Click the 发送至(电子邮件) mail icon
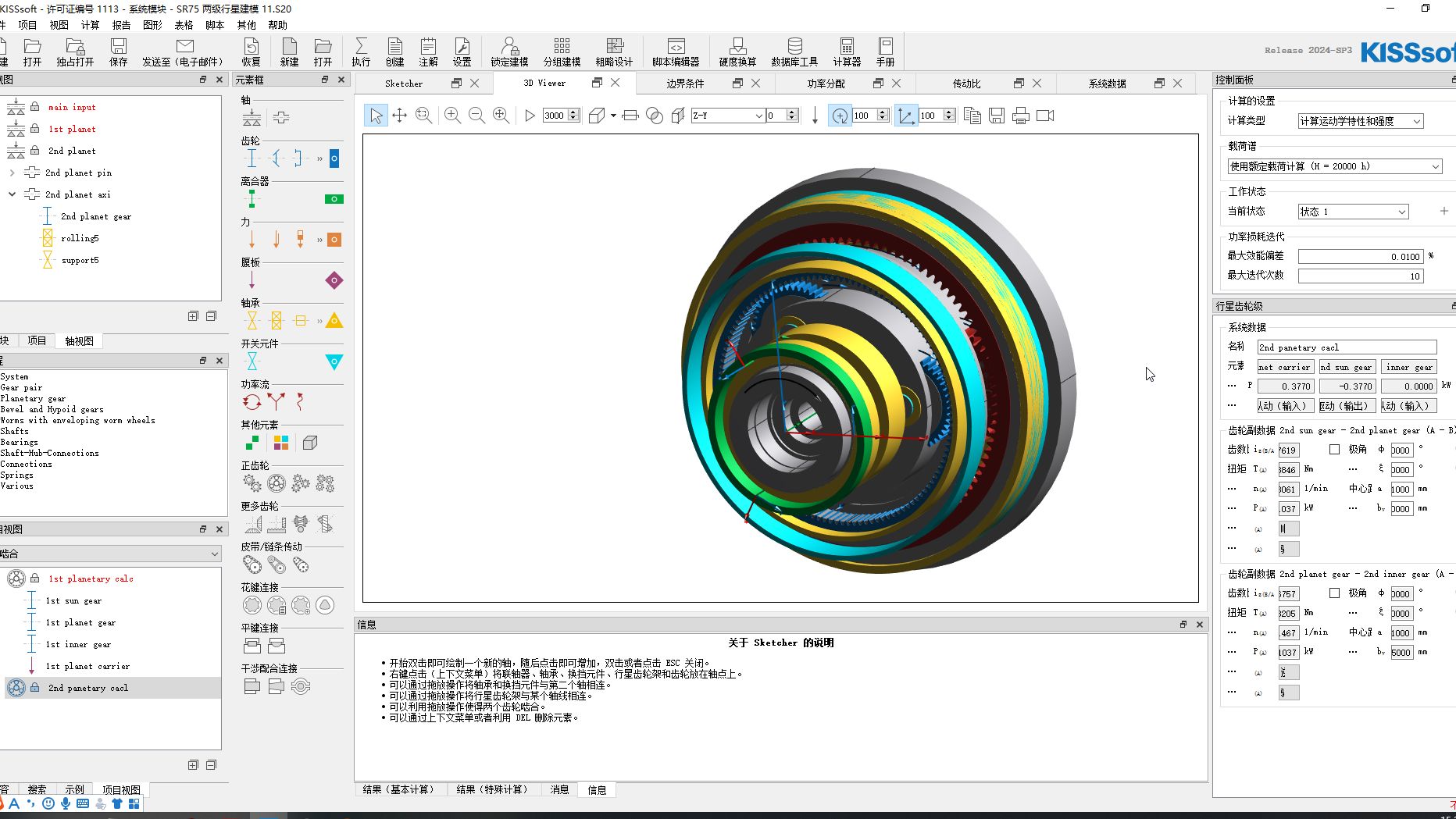Screen dimensions: 1456x819 pos(184,52)
